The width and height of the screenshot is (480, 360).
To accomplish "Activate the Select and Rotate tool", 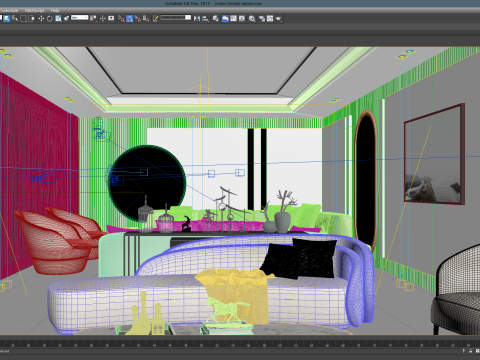I will click(49, 18).
